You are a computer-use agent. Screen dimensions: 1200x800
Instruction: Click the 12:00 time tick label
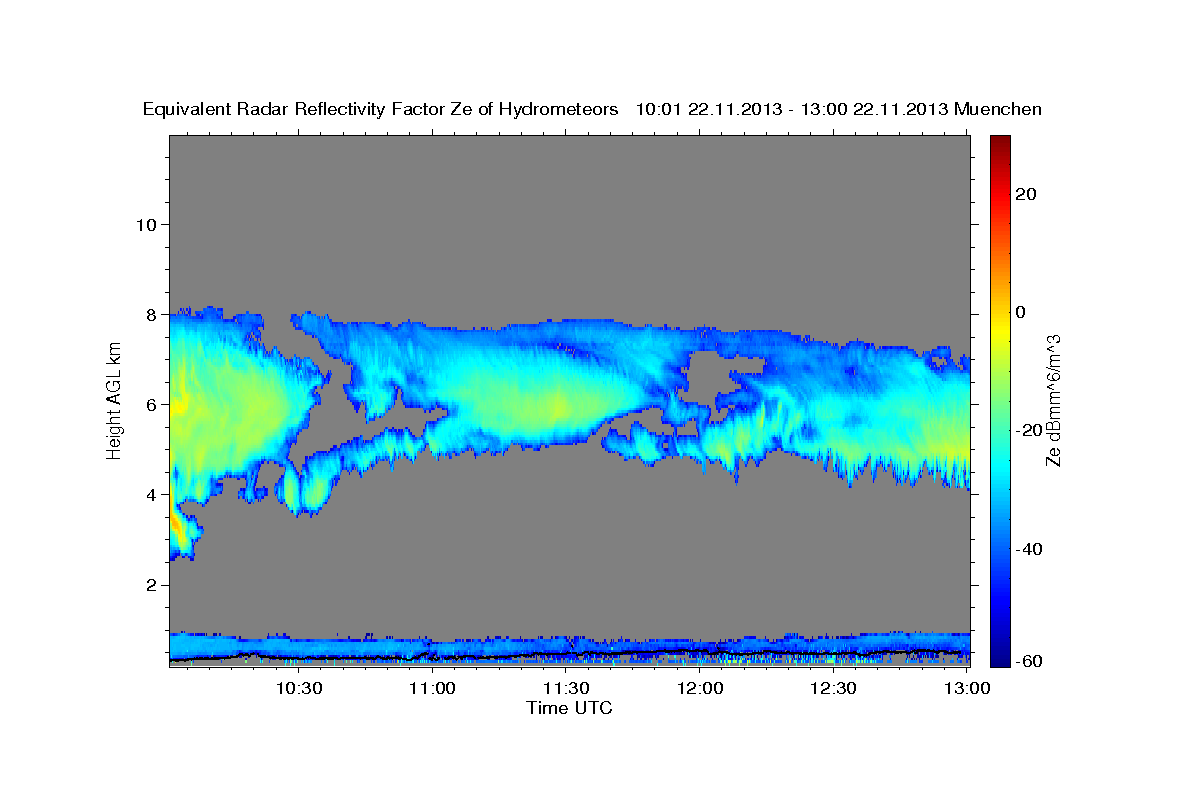coord(700,688)
